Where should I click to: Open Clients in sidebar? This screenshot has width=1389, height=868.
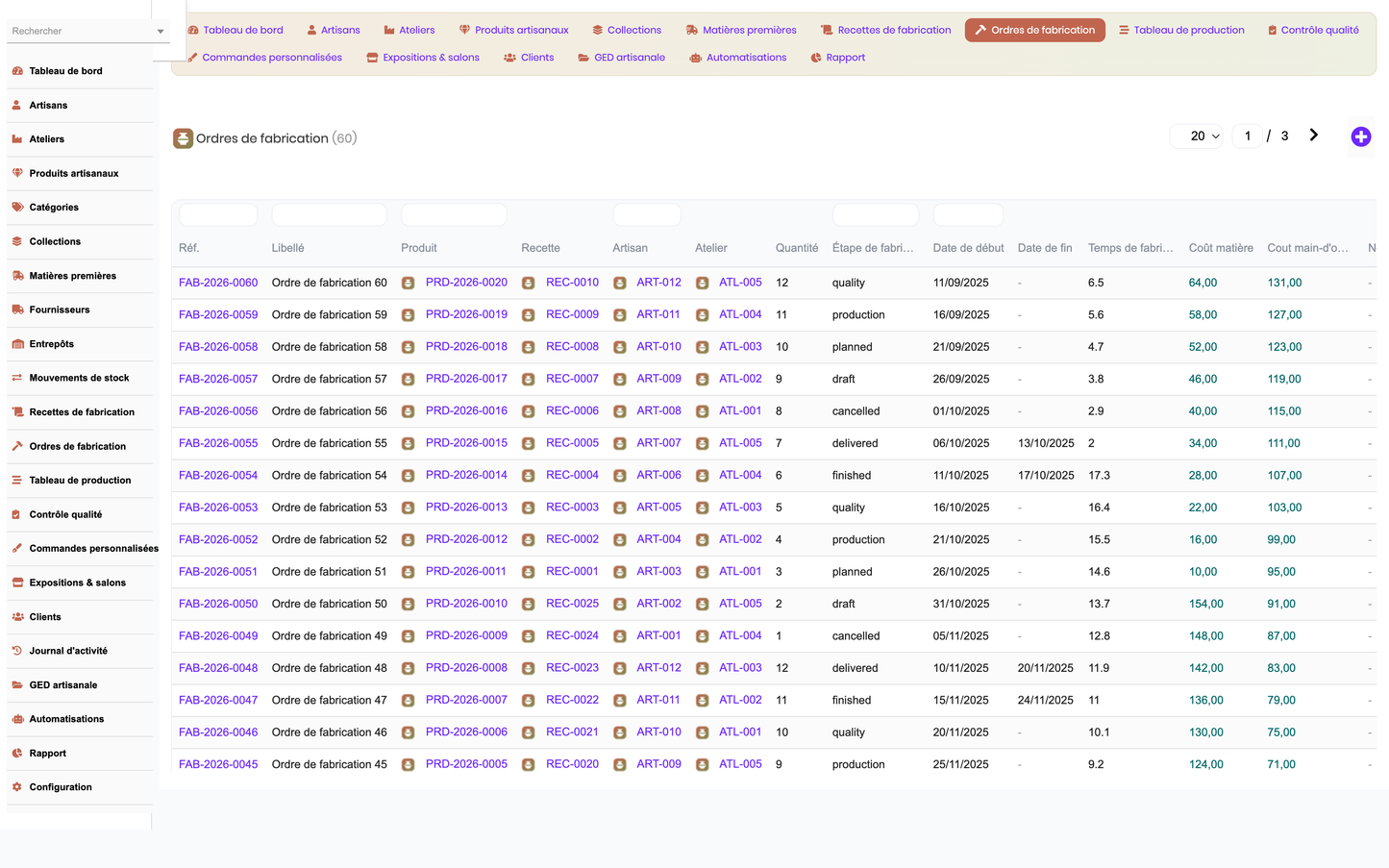45,617
